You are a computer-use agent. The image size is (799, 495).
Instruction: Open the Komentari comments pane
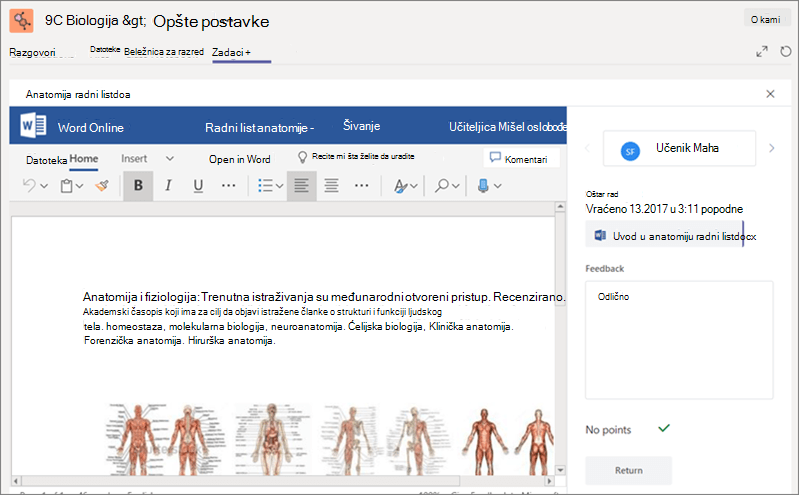click(x=521, y=158)
